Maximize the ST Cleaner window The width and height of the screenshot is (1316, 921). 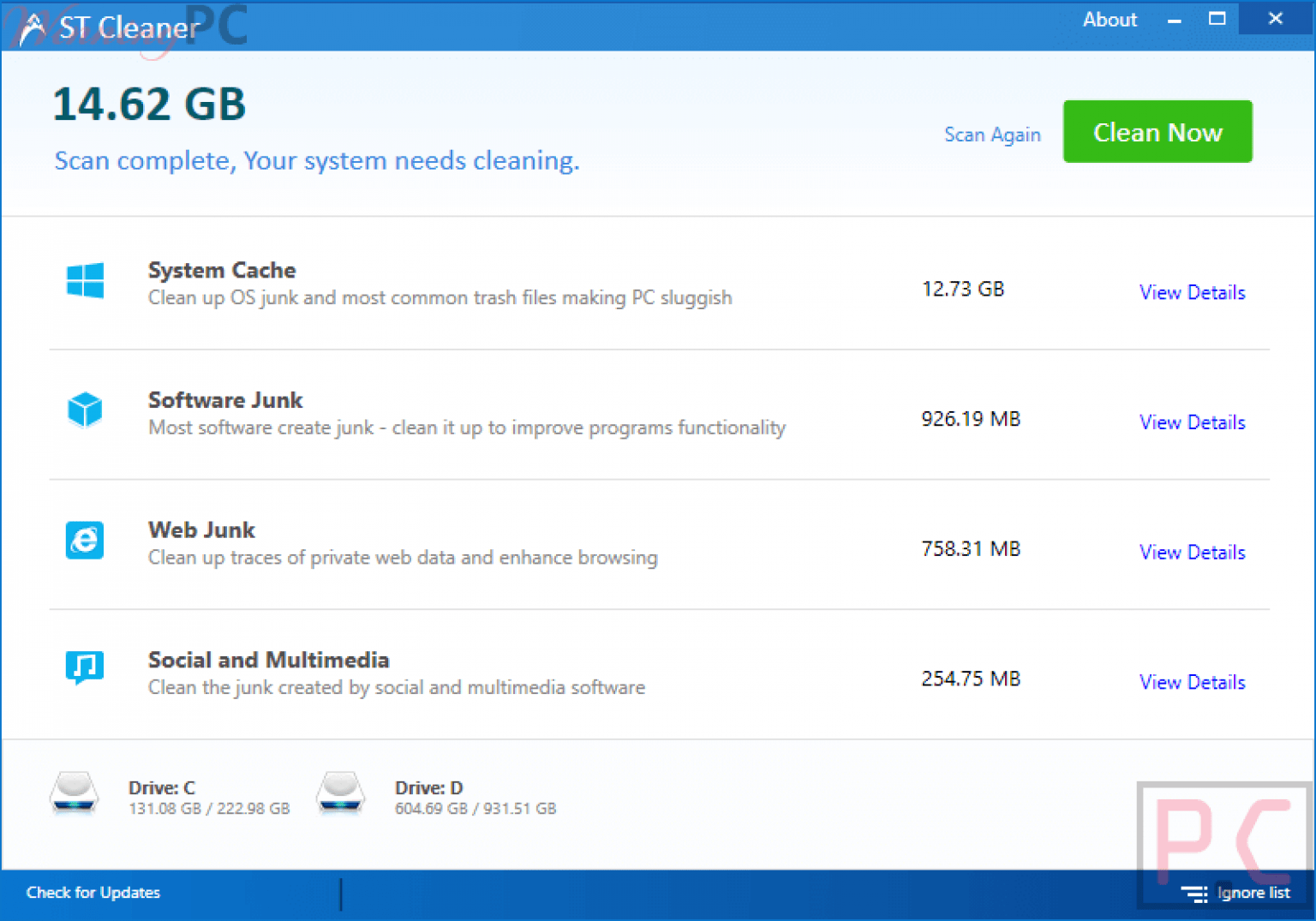(1217, 19)
